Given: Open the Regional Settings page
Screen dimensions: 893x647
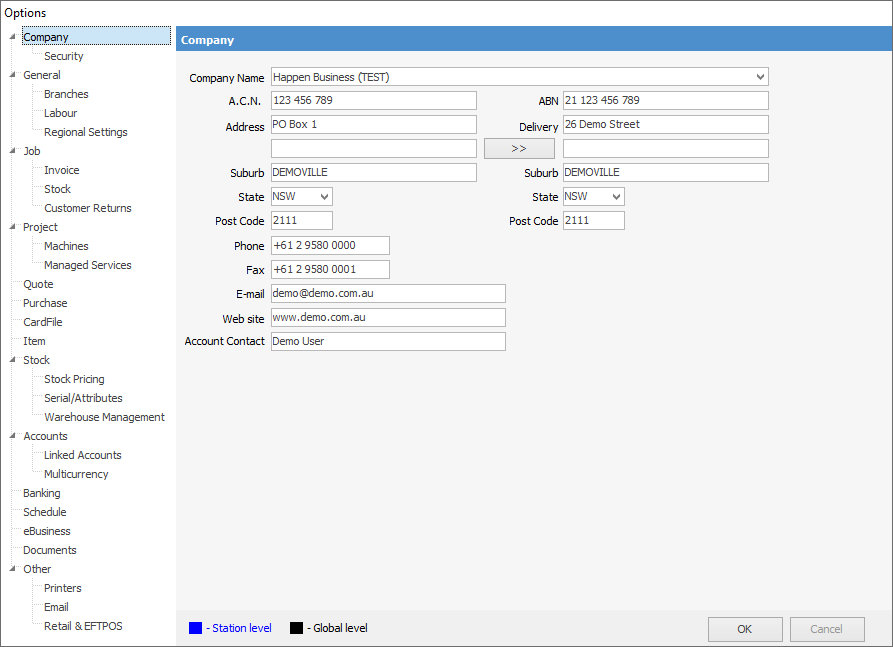Looking at the screenshot, I should tap(85, 132).
